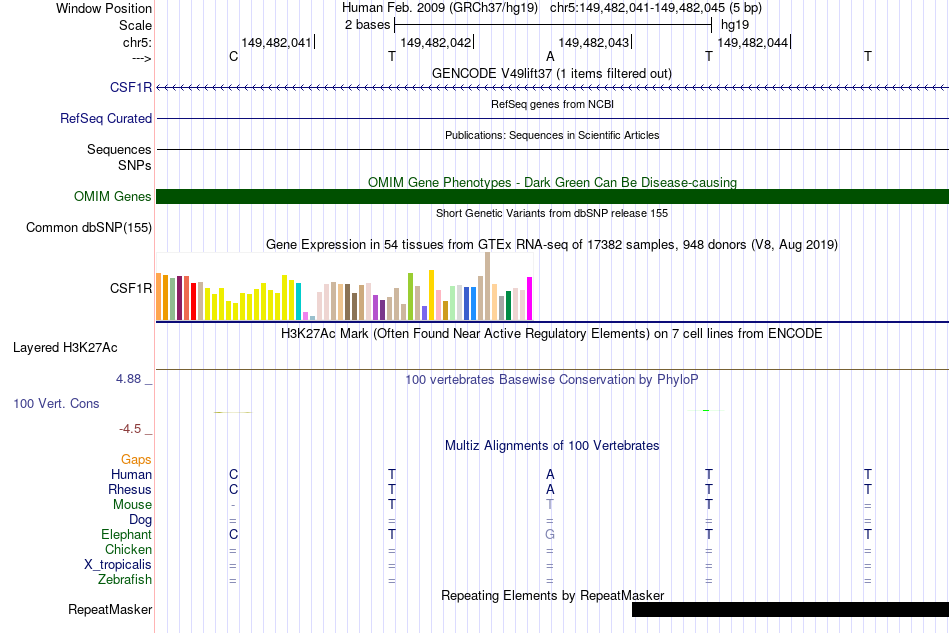
Task: Click the Dog species label
Action: coord(141,520)
